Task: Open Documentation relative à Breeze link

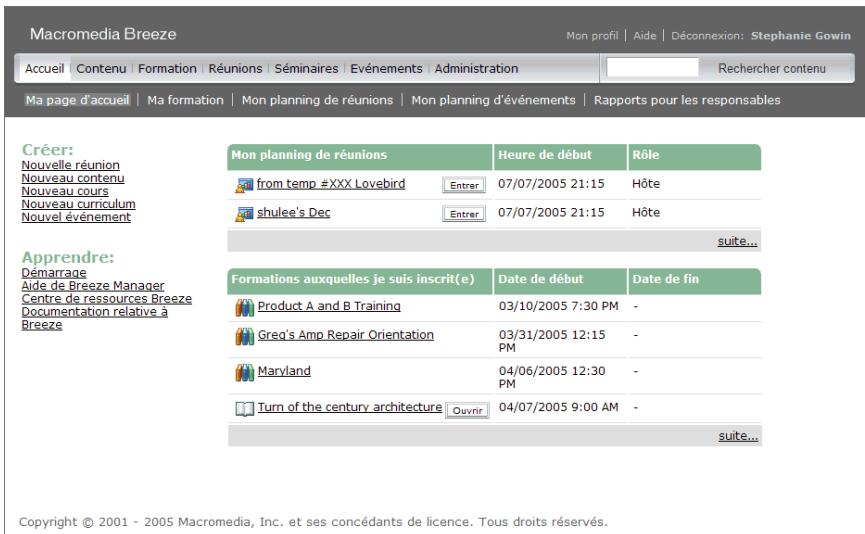Action: 94,318
